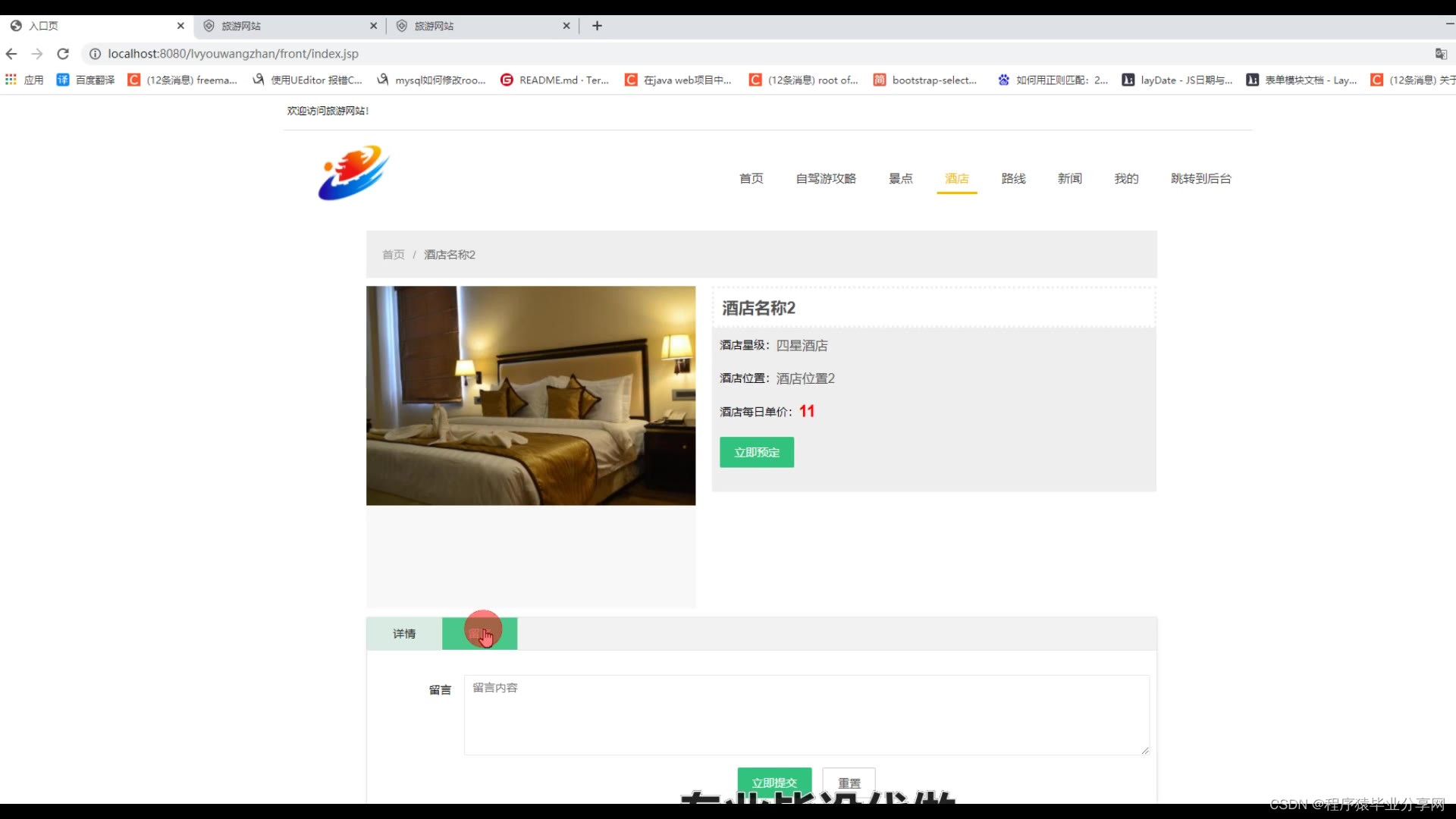
Task: Click into the 留言内容 text area
Action: pos(806,714)
